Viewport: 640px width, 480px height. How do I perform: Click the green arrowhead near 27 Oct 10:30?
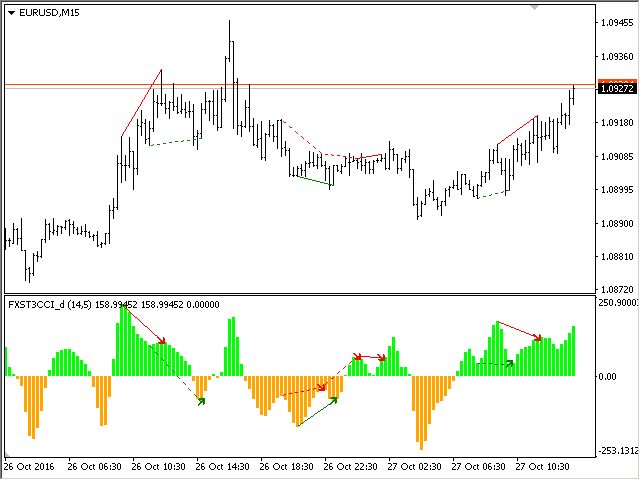tap(509, 363)
